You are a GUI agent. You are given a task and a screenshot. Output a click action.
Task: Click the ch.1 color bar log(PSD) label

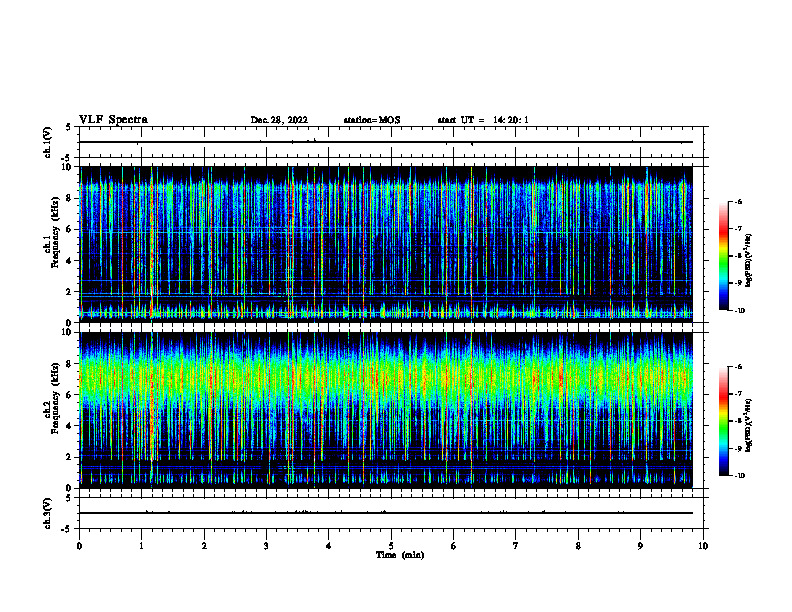749,260
